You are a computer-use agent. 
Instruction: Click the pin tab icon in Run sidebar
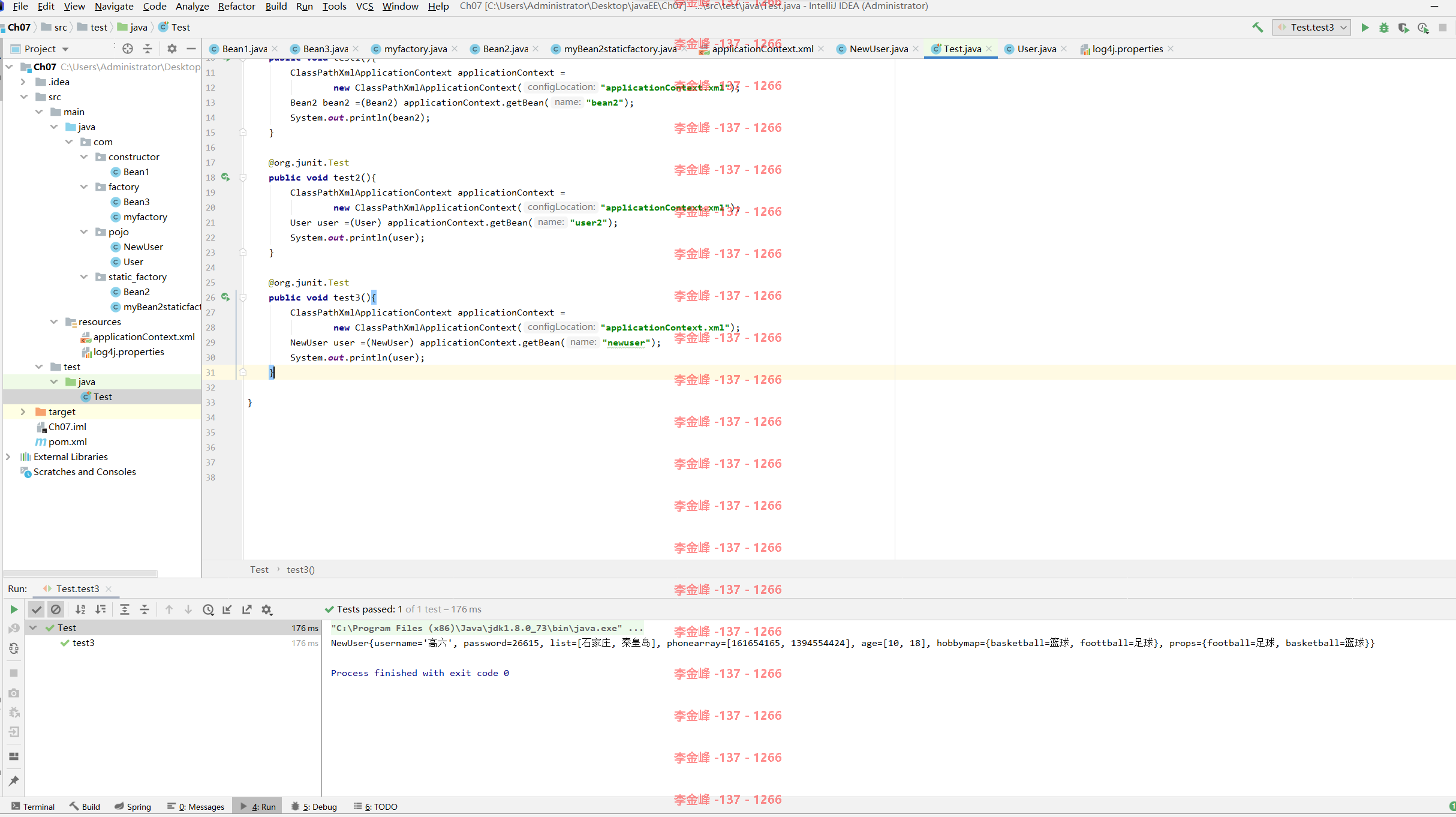click(x=14, y=780)
